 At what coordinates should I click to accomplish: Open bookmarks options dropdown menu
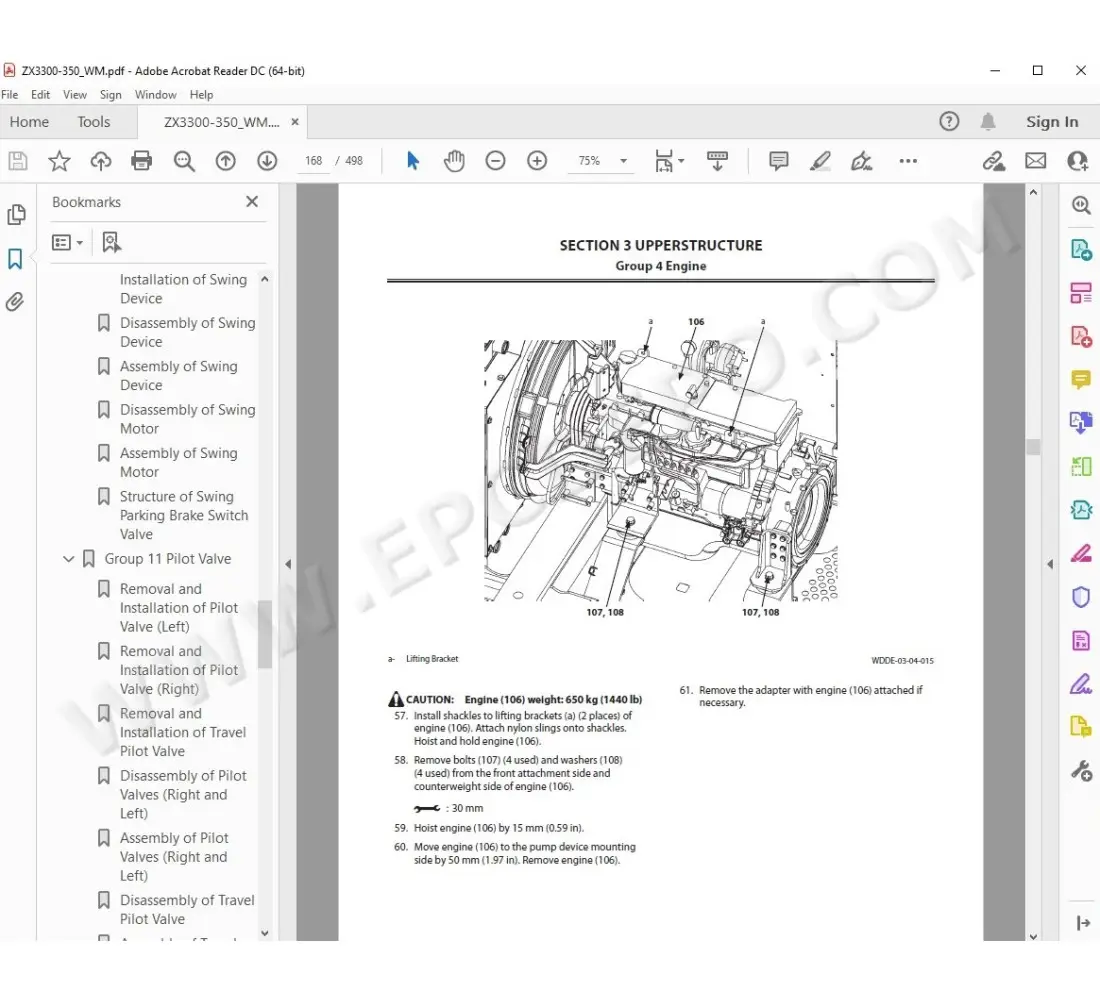click(67, 242)
